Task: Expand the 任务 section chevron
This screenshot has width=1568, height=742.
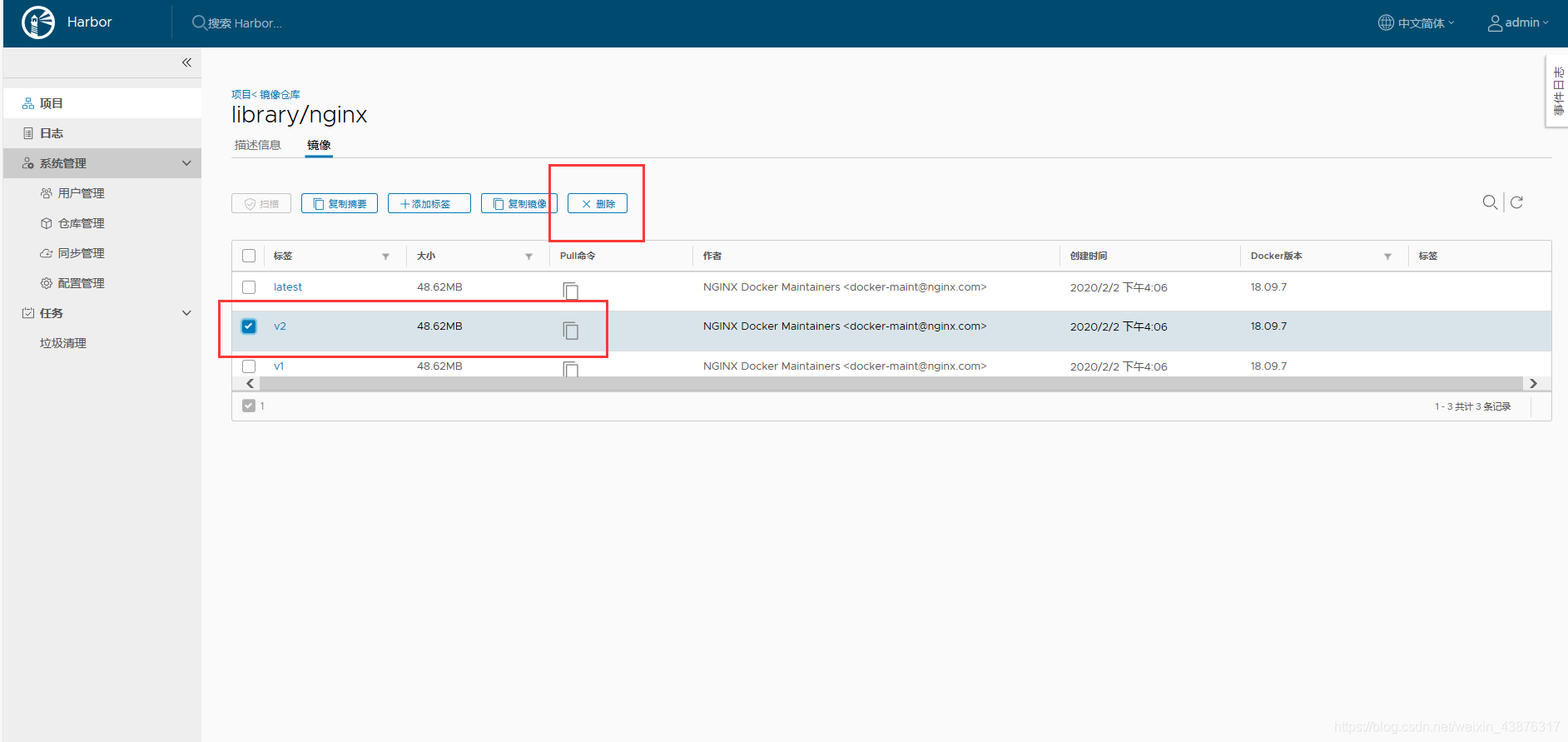Action: [x=186, y=313]
